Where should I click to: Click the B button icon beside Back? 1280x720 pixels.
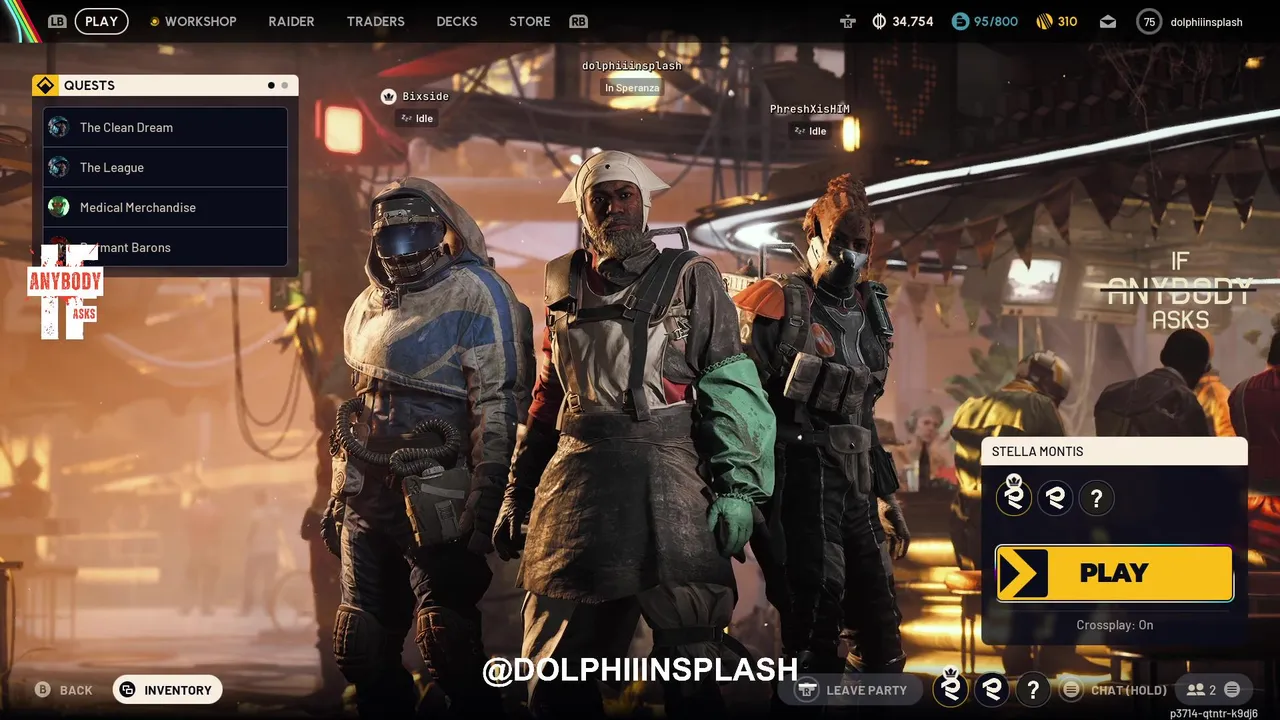pos(43,690)
